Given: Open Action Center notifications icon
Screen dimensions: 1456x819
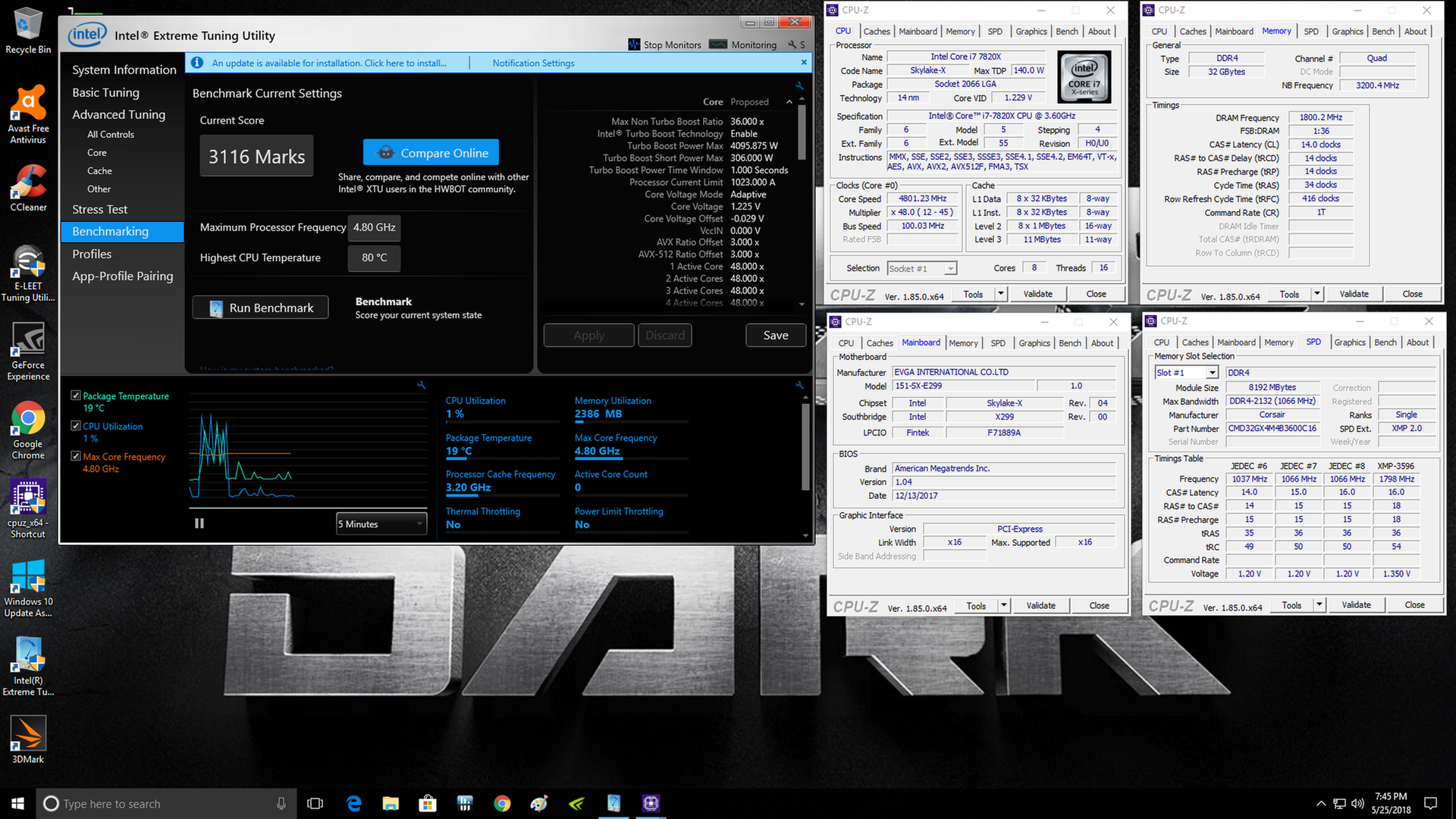Looking at the screenshot, I should pyautogui.click(x=1430, y=803).
